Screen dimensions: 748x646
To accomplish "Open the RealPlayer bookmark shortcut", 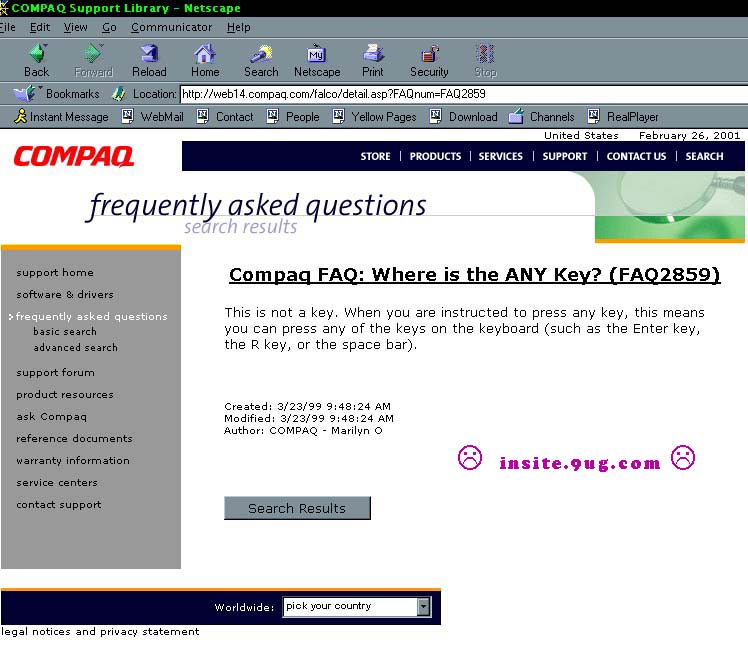I will (x=622, y=117).
